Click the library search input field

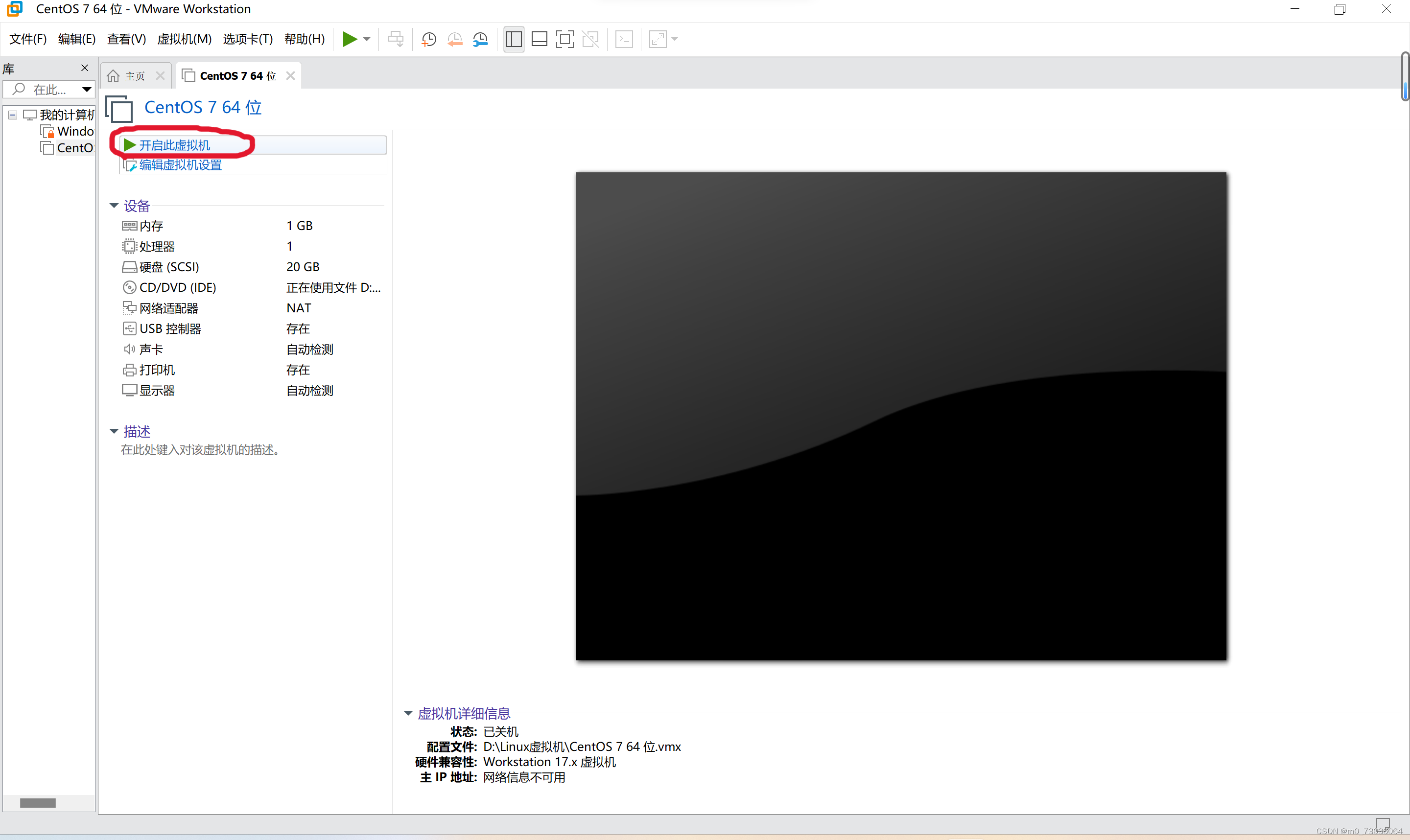50,90
